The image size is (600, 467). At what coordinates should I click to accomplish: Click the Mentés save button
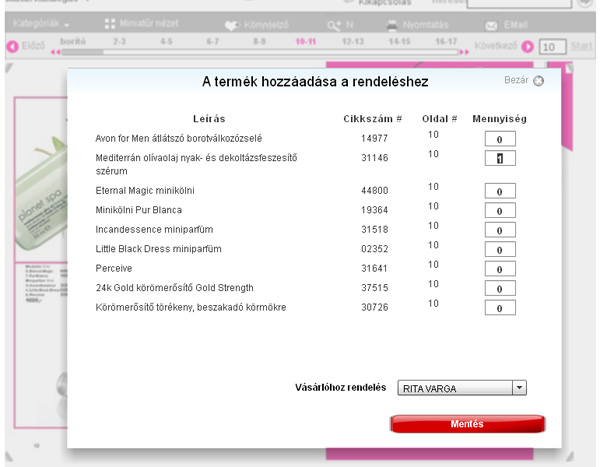pos(467,424)
